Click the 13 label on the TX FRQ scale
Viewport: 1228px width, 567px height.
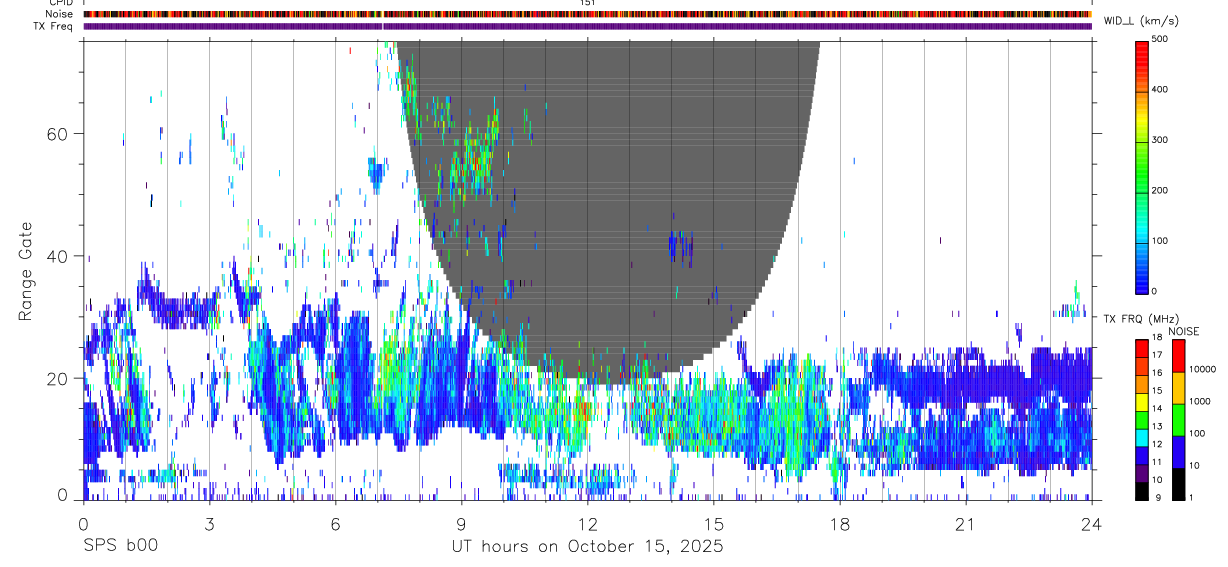click(1158, 427)
